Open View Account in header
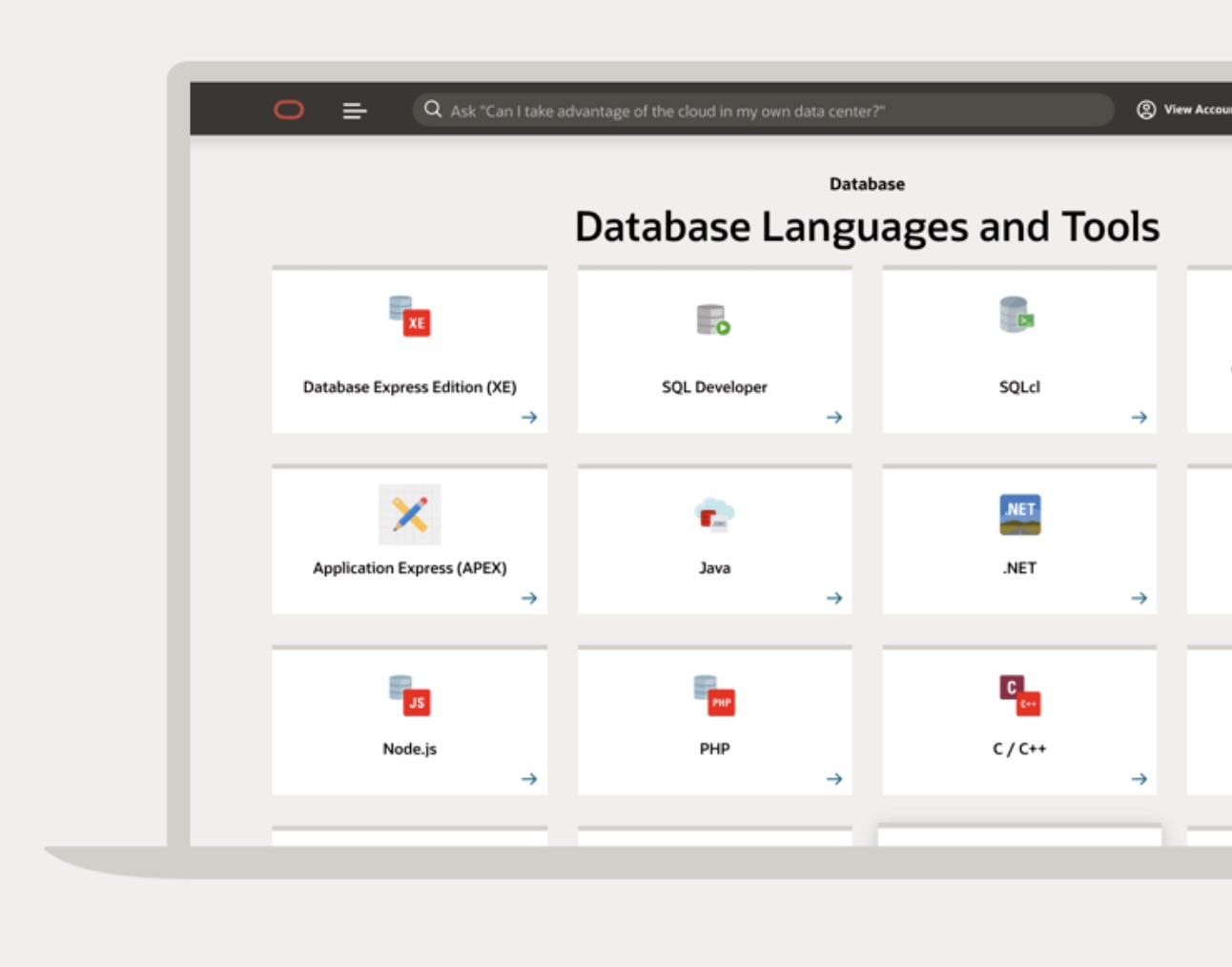Image resolution: width=1232 pixels, height=967 pixels. (x=1184, y=110)
